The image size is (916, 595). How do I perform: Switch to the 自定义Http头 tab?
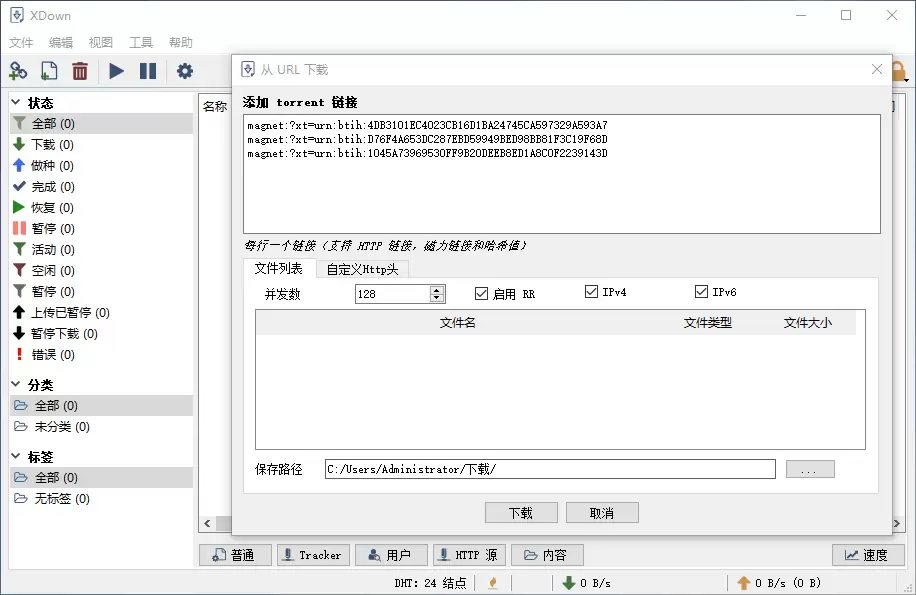(x=362, y=269)
